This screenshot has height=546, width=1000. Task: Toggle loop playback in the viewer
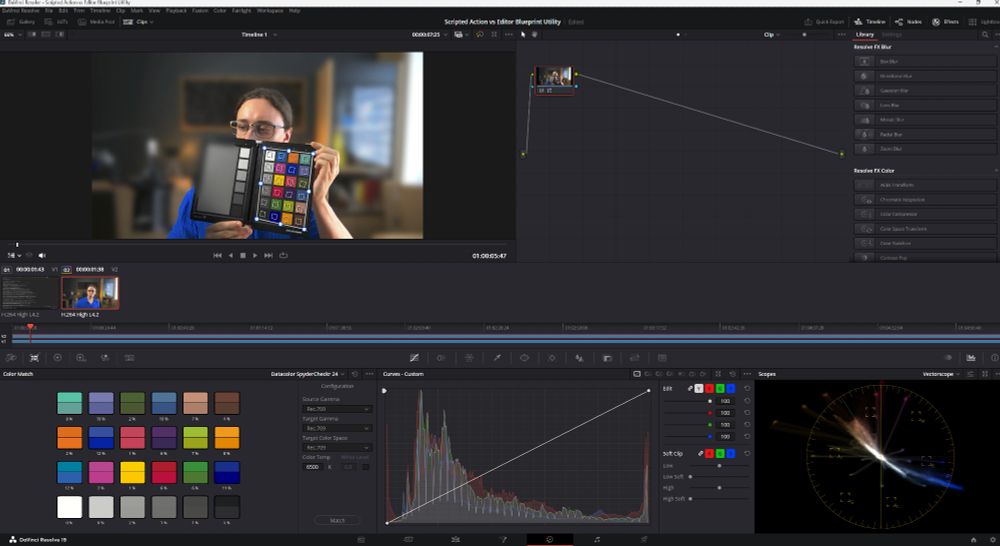point(283,255)
